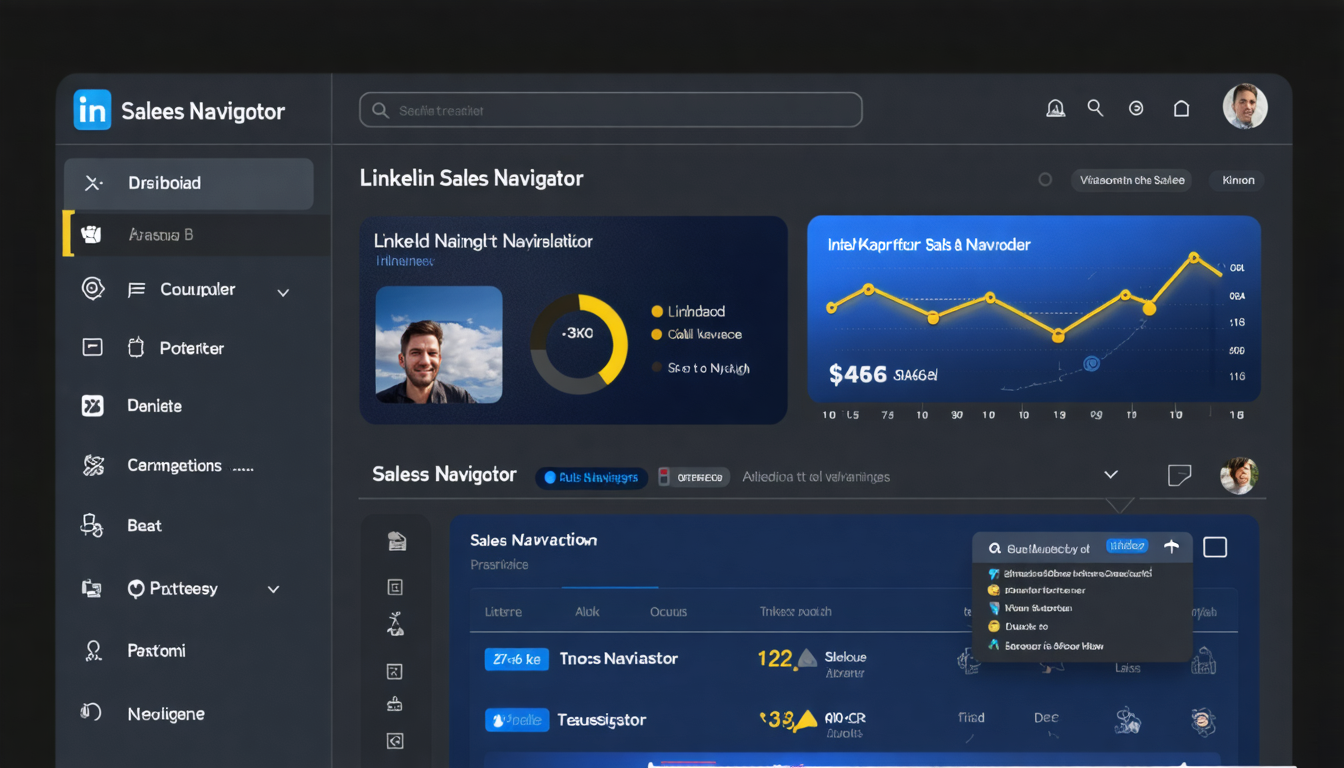This screenshot has width=1344, height=768.
Task: Click the Kinon button
Action: (1238, 180)
